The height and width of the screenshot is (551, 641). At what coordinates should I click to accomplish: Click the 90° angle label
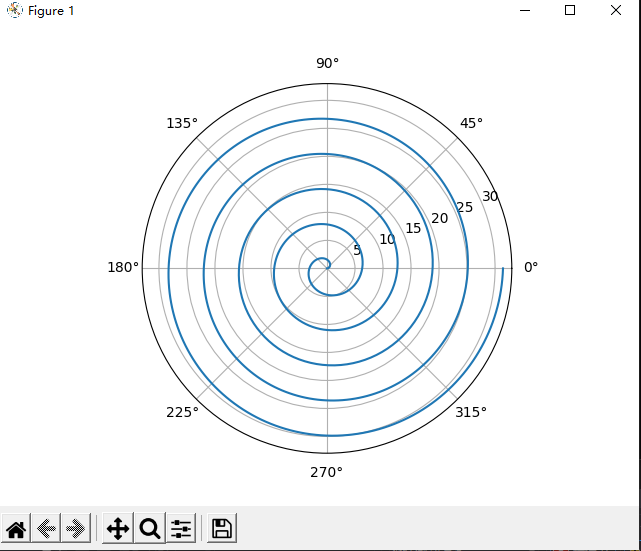327,63
